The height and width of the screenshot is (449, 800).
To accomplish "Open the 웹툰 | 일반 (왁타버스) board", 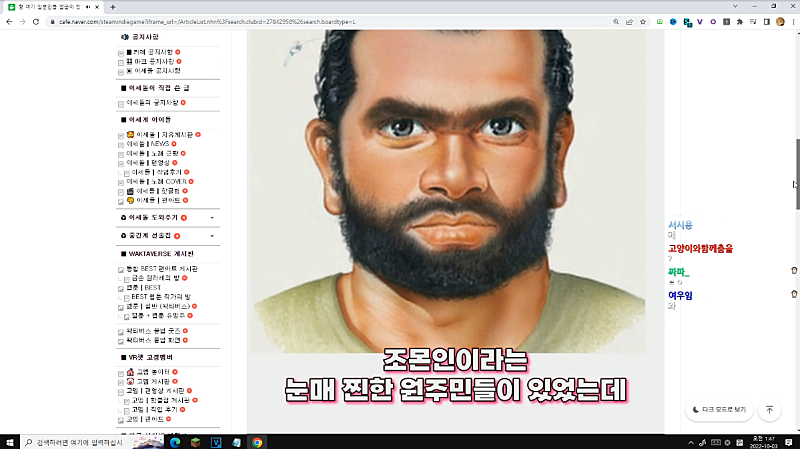I will [x=158, y=306].
